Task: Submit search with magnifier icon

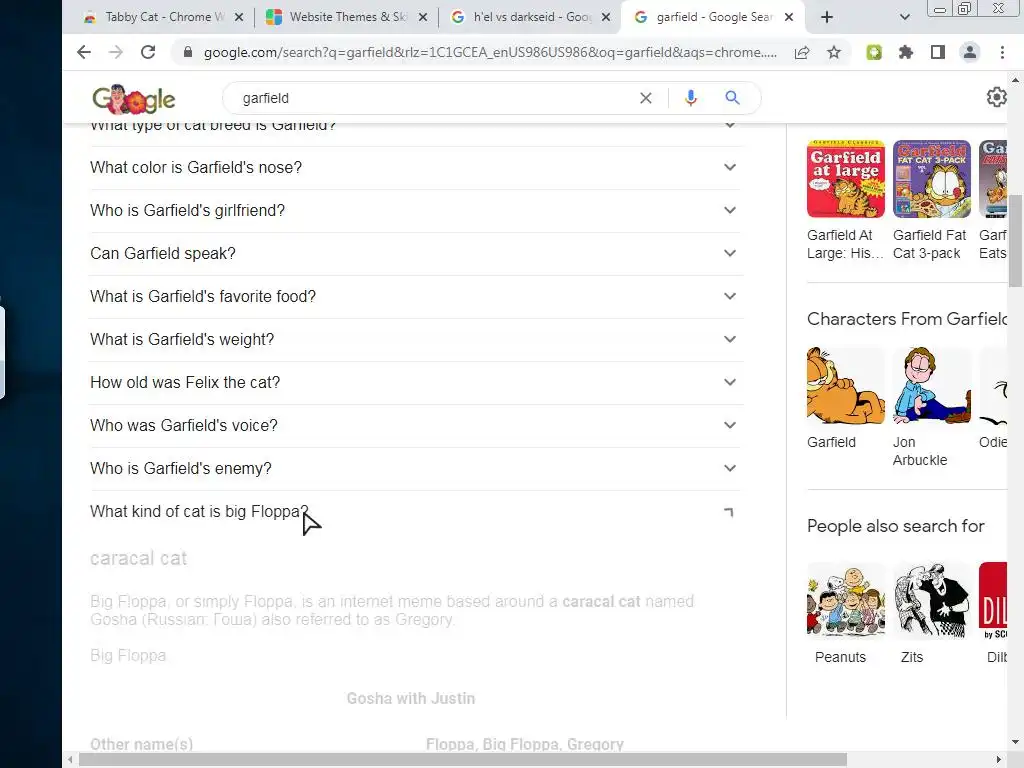Action: [733, 98]
